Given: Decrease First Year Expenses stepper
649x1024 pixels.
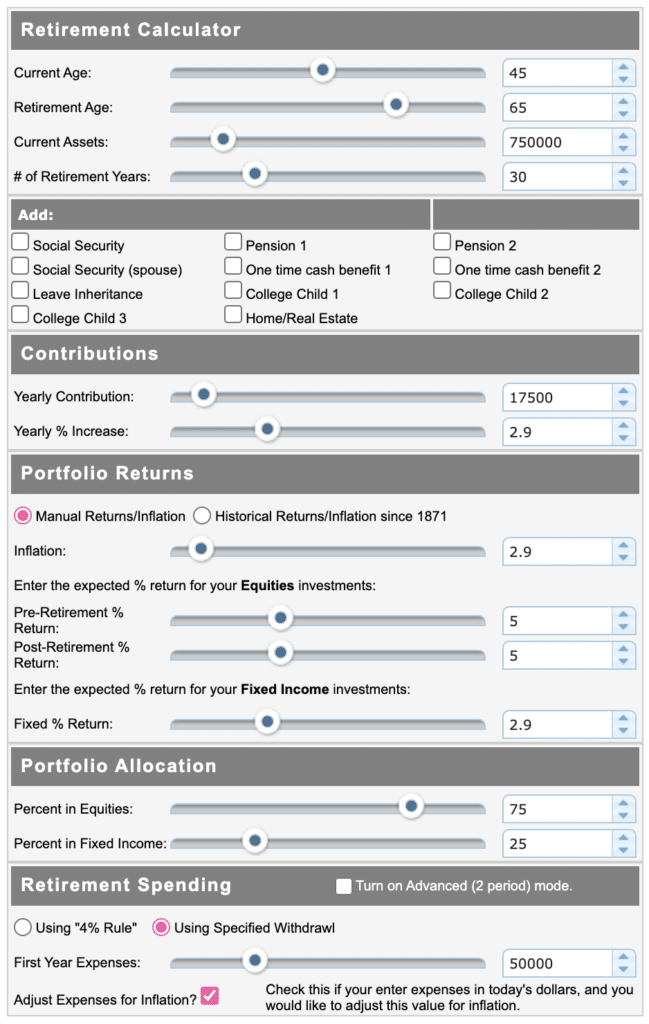Looking at the screenshot, I should [x=624, y=970].
